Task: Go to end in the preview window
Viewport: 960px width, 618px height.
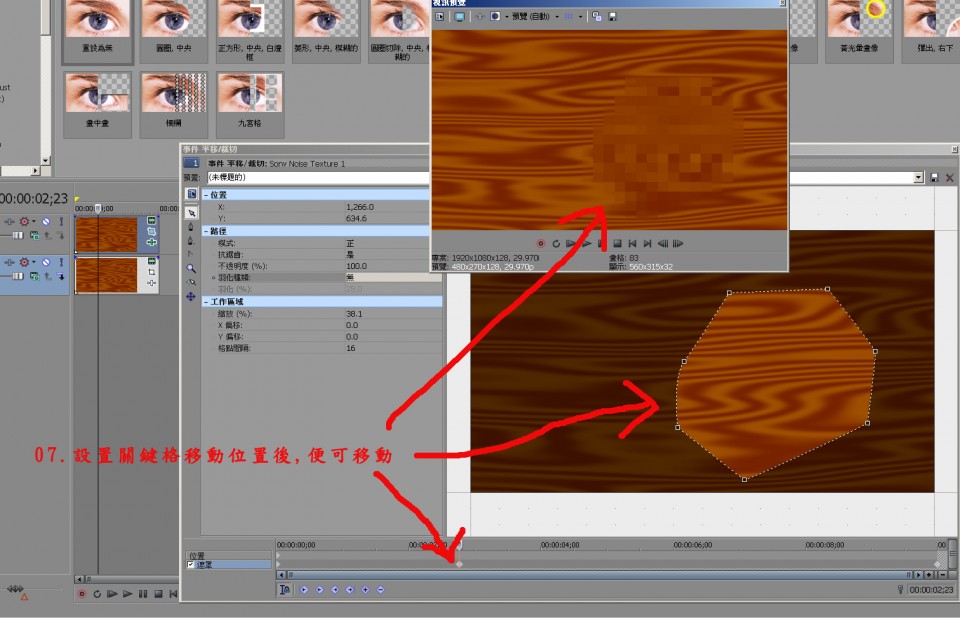Action: 648,243
